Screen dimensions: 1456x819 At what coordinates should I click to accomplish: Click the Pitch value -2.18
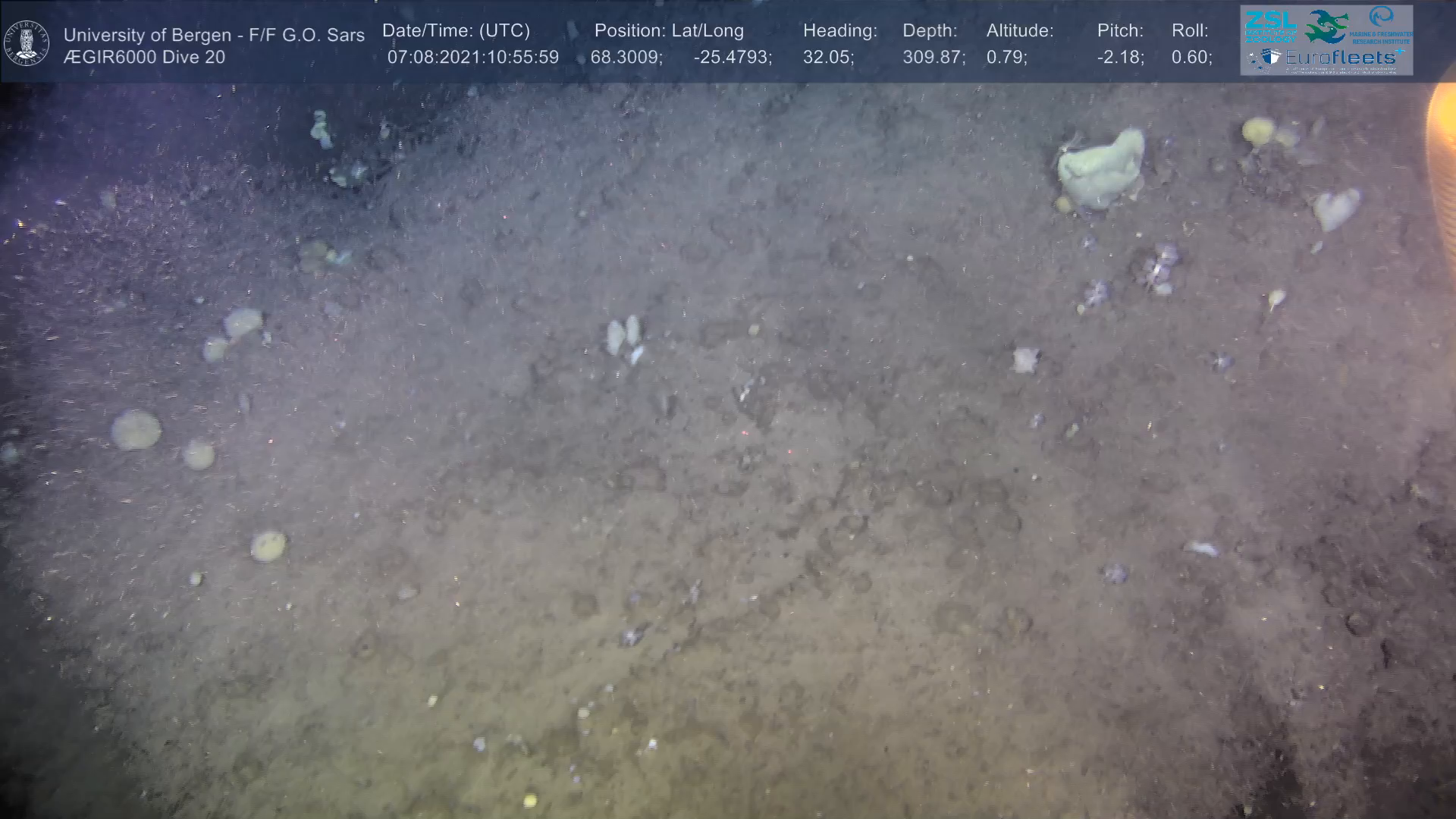1119,58
